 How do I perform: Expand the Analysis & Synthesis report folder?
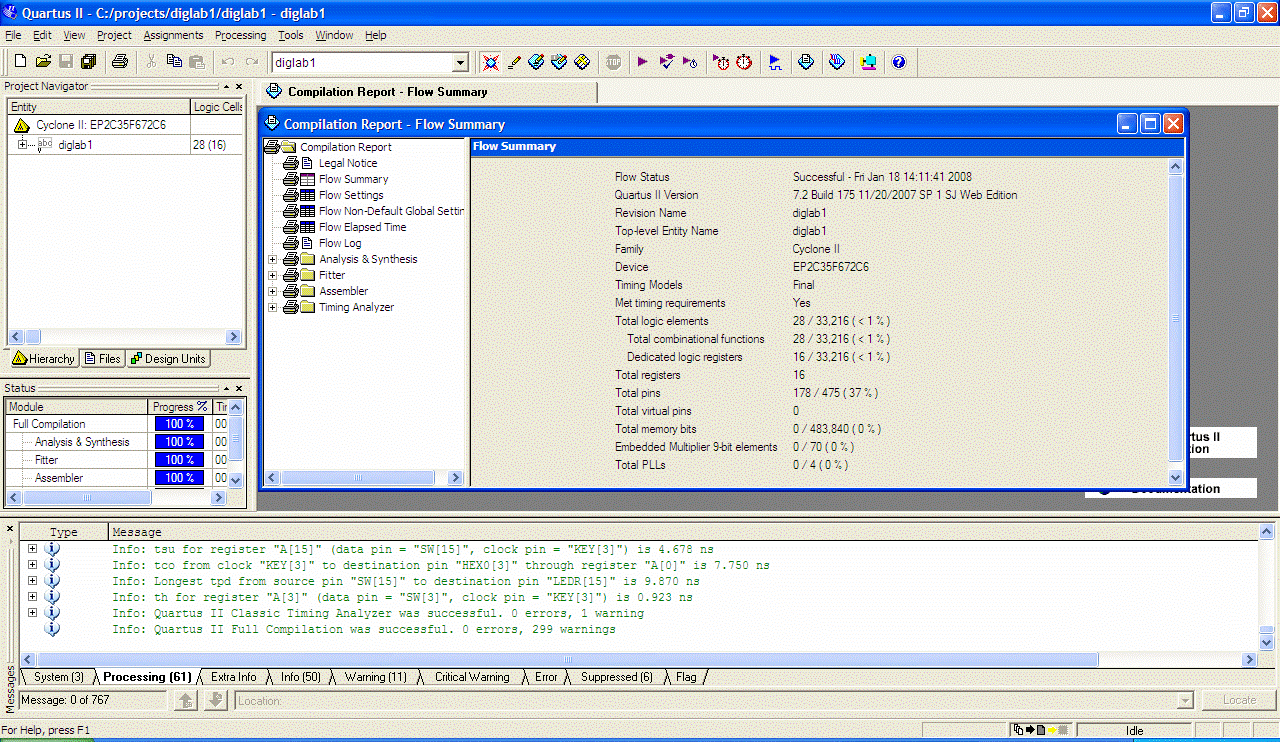point(272,258)
